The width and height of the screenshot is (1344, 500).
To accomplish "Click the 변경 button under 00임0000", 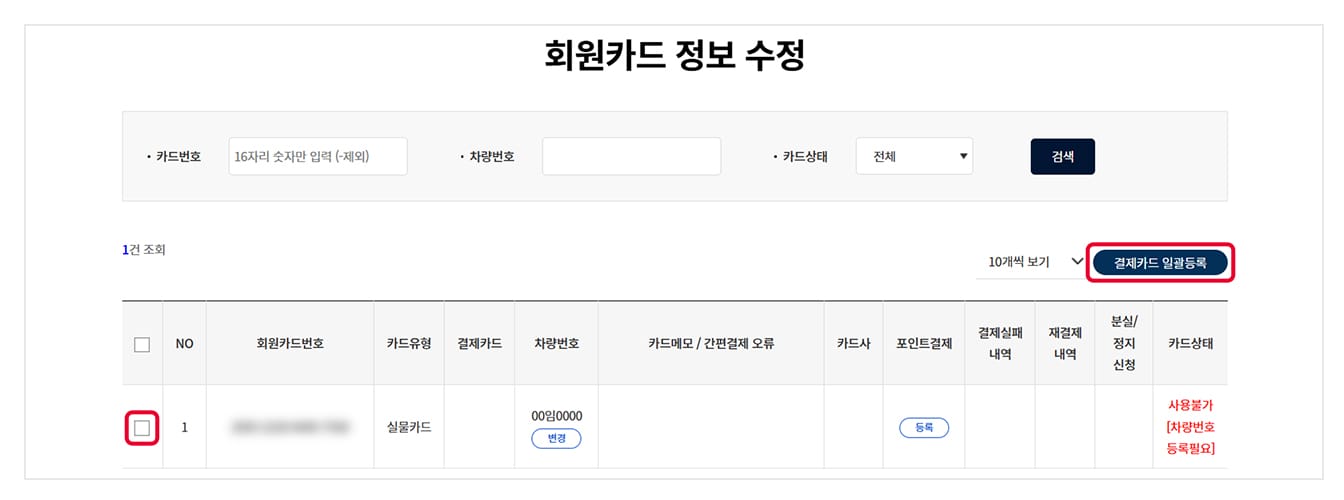I will coord(556,439).
